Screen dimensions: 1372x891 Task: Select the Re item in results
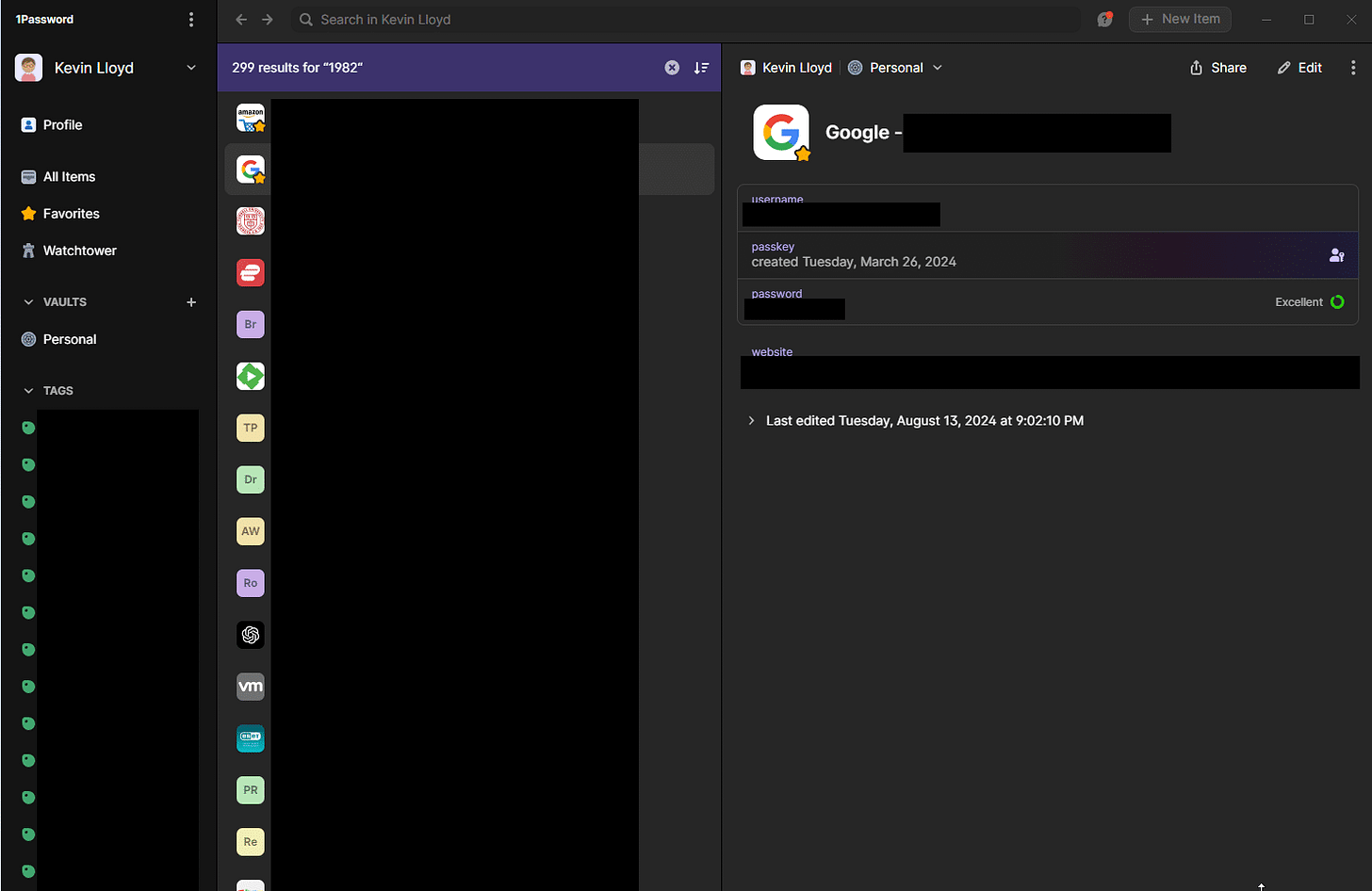point(251,843)
